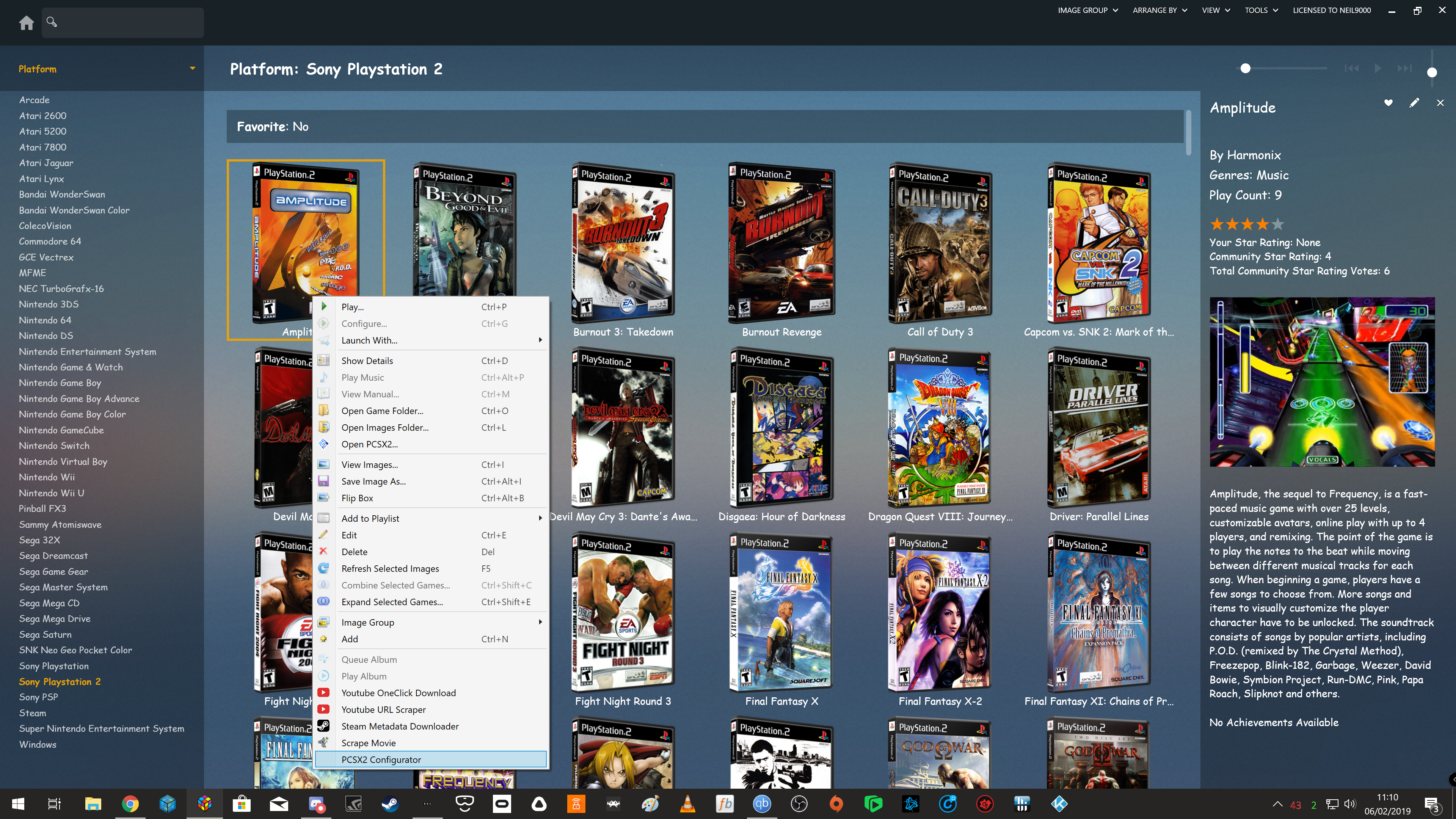Screen dimensions: 1456x819
Task: Select PCSX2 Configurator menu entry
Action: point(431,759)
